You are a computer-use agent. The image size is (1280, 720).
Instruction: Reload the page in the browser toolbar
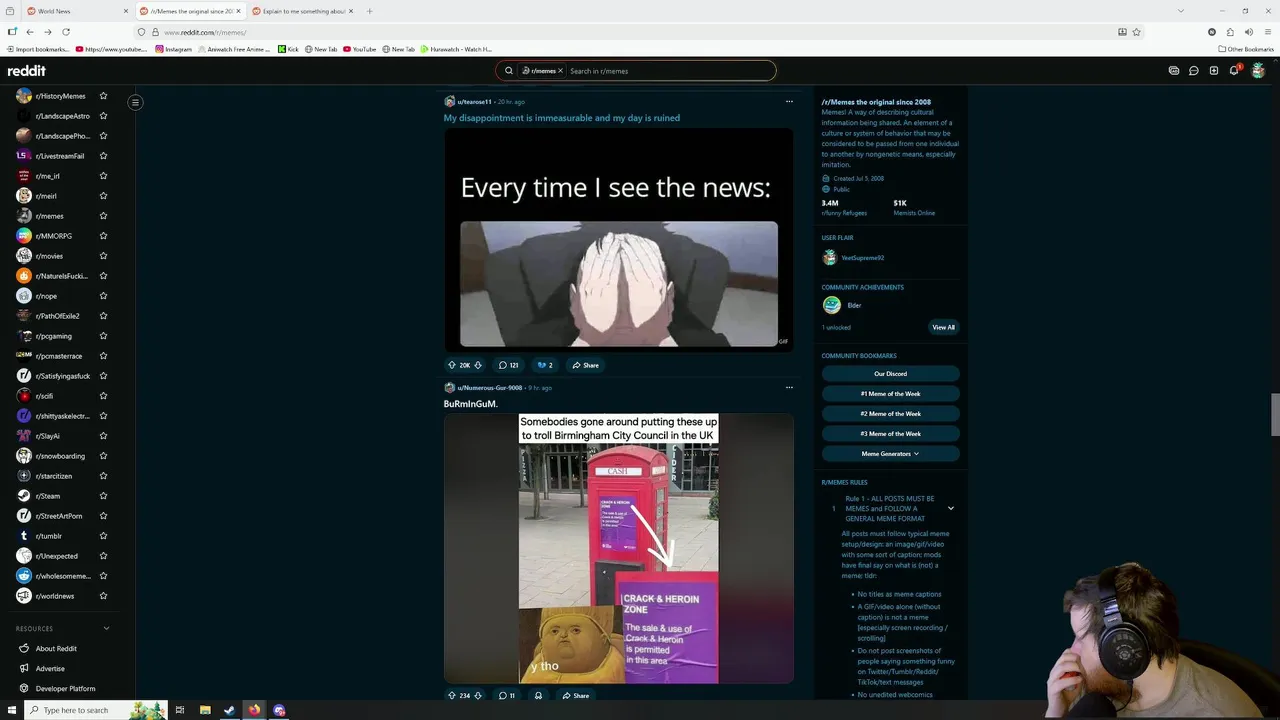pyautogui.click(x=64, y=32)
